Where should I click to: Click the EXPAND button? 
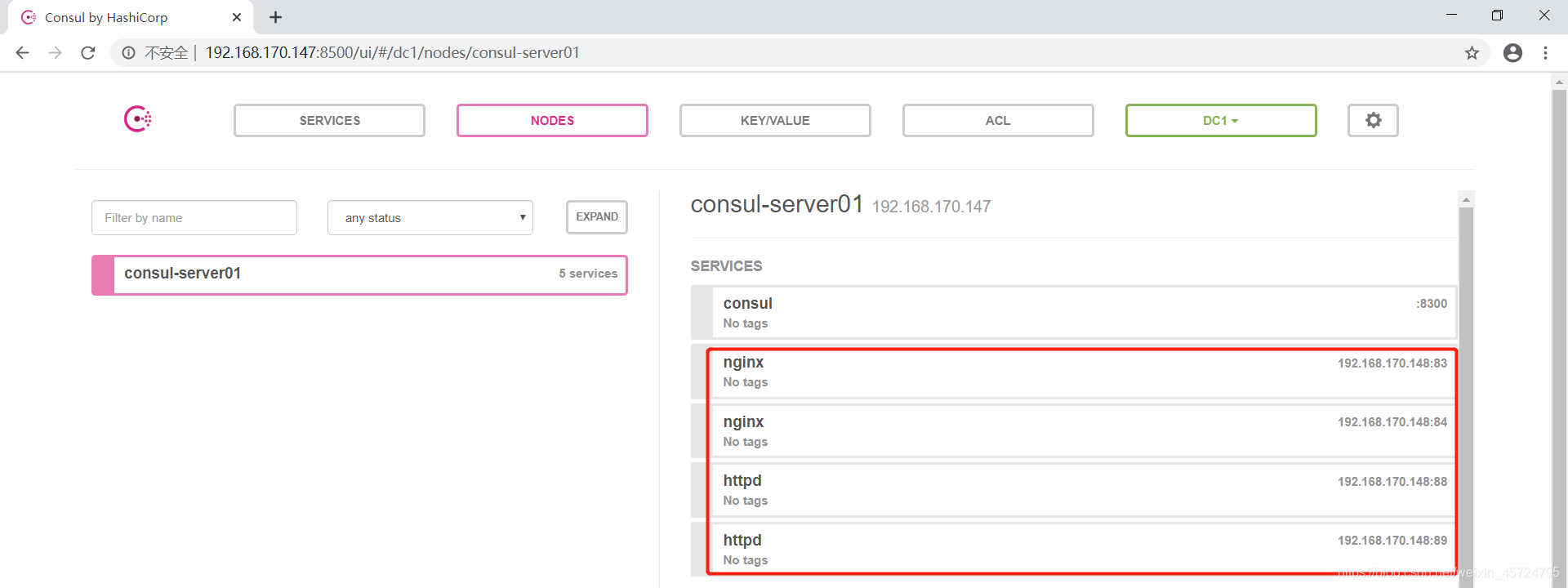(x=597, y=217)
